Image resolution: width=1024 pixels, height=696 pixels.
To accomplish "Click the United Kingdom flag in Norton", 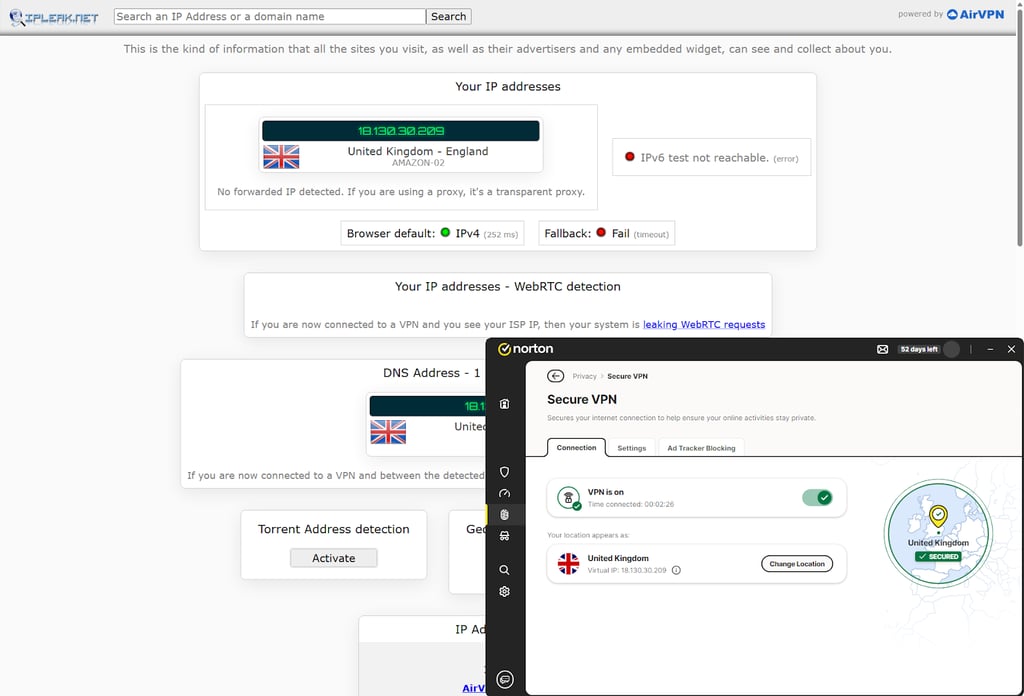I will pos(568,563).
